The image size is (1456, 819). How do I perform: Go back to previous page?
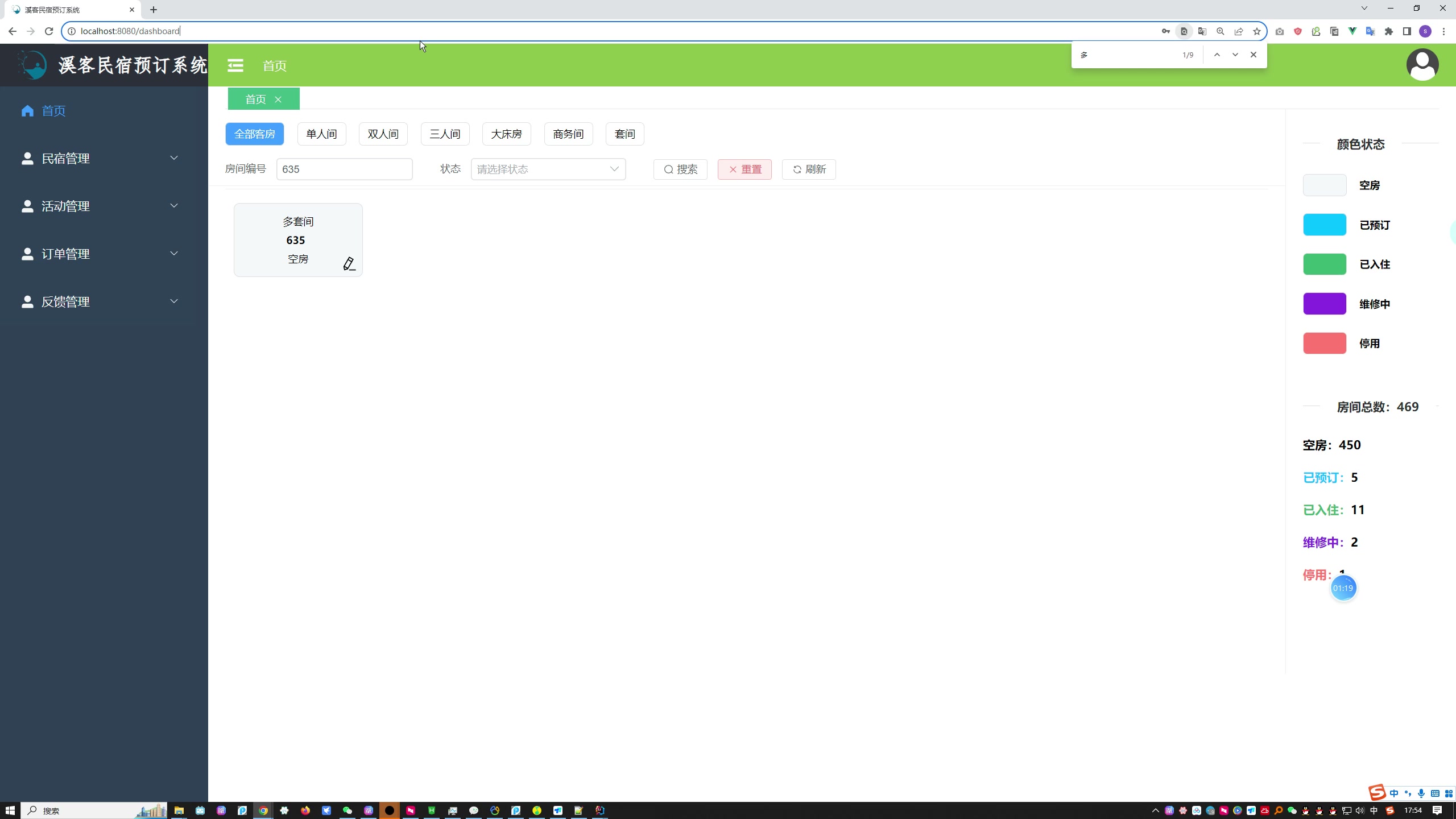[13, 31]
